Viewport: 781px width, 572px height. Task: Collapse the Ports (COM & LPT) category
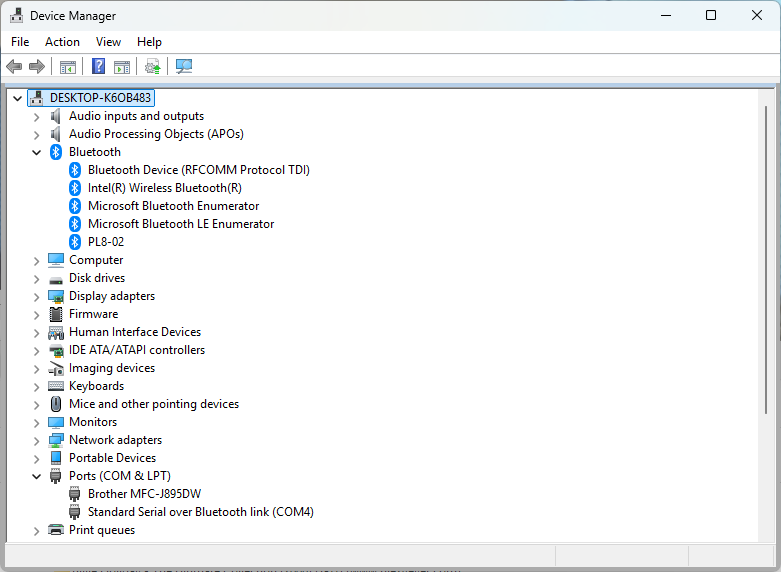click(x=37, y=476)
